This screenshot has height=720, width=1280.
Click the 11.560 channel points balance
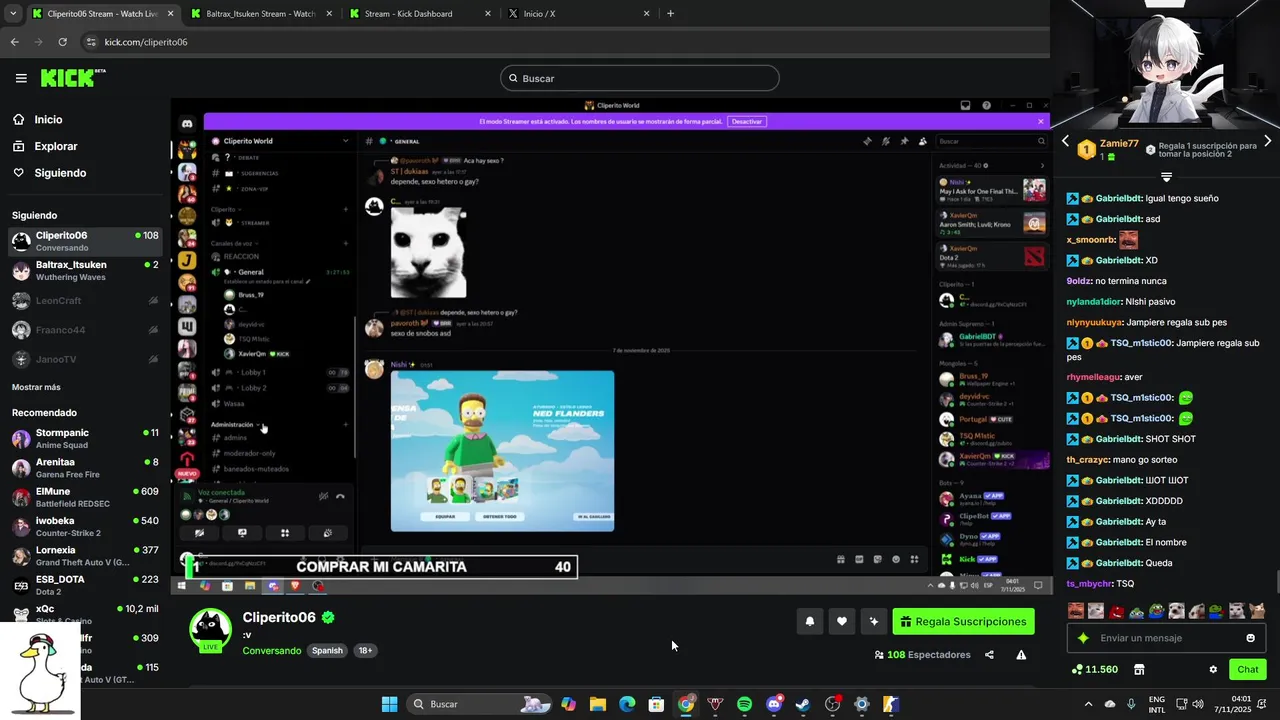click(x=1094, y=669)
